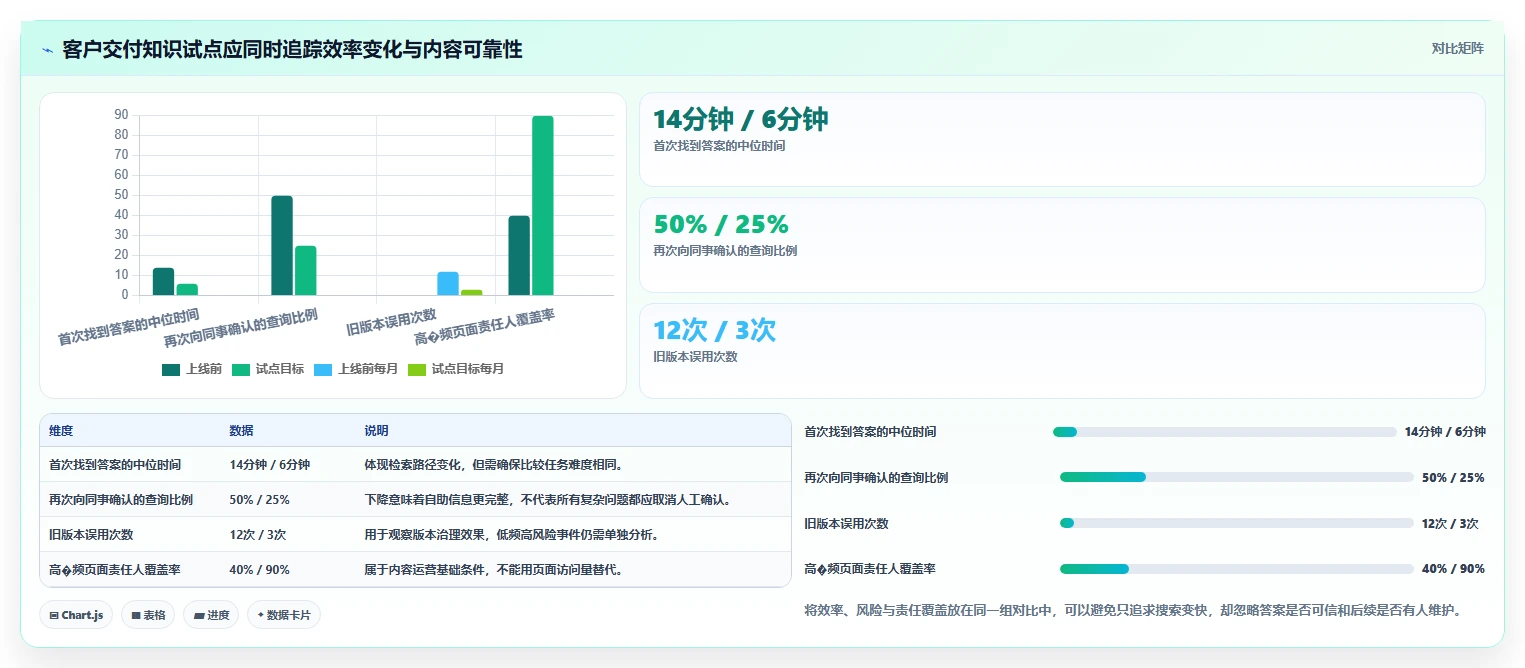Viewport: 1525px width, 668px height.
Task: Click the light blue 上线前每月 bar
Action: click(448, 284)
